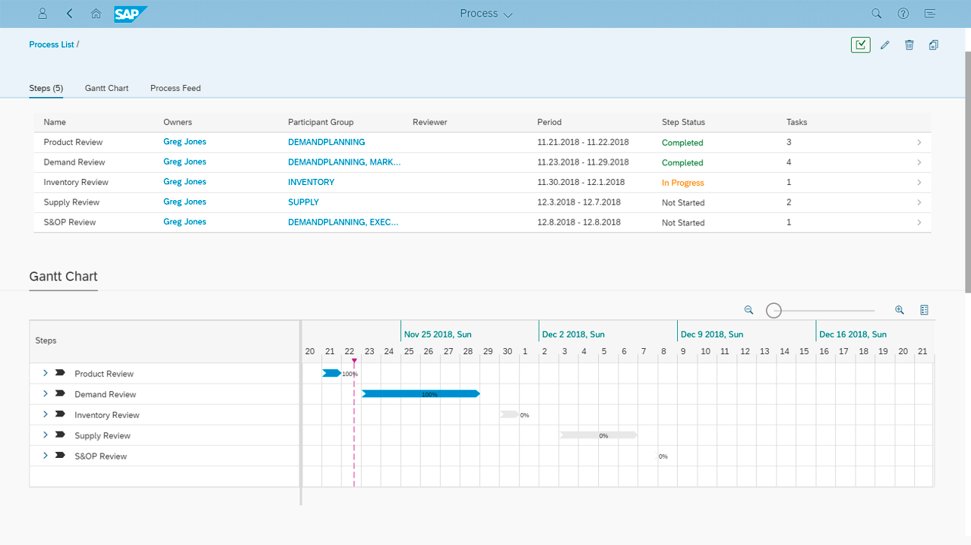Click the copy process icon
The width and height of the screenshot is (971, 545).
[x=933, y=45]
